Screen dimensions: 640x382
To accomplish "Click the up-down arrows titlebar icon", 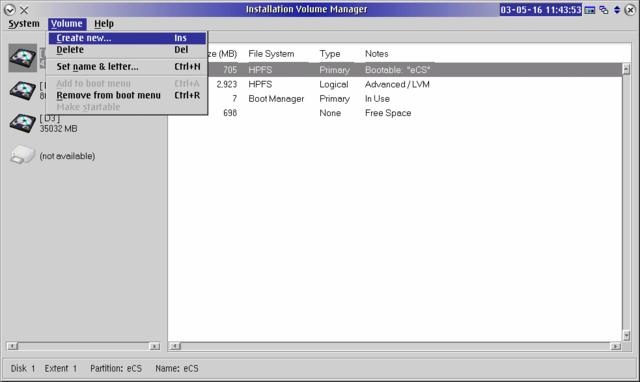I will click(x=617, y=10).
